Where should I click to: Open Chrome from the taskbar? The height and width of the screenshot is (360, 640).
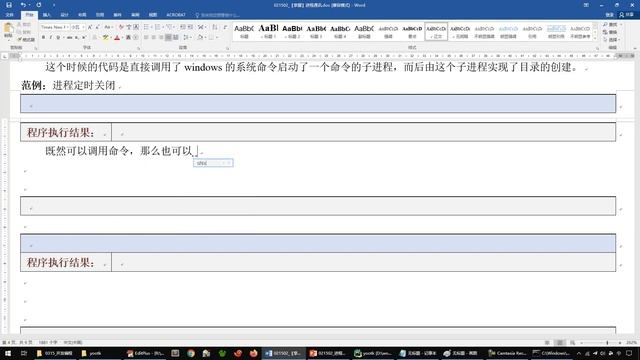coord(191,353)
